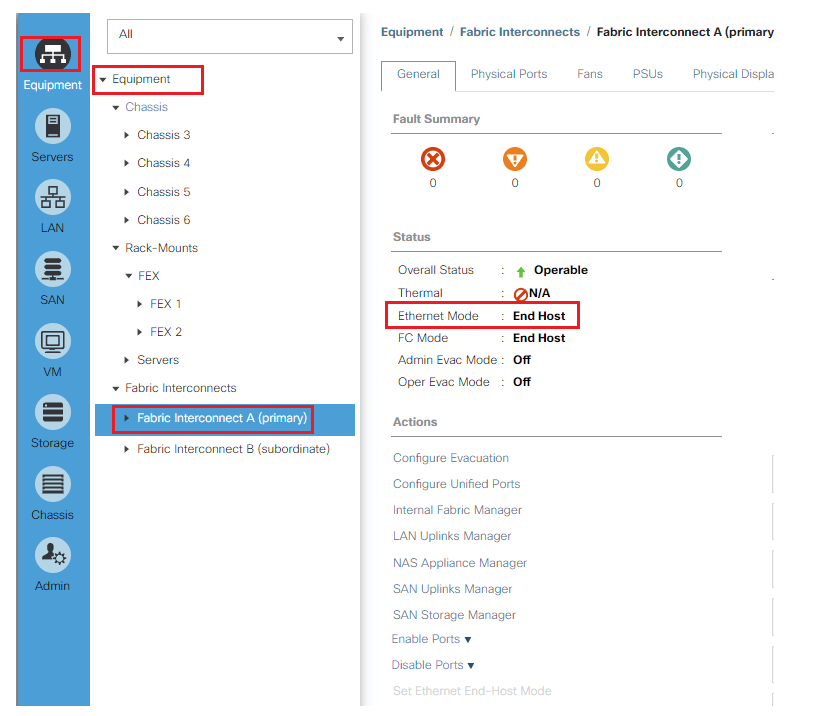Open the Disable Ports dropdown
Viewport: 813px width, 716px height.
(x=433, y=665)
